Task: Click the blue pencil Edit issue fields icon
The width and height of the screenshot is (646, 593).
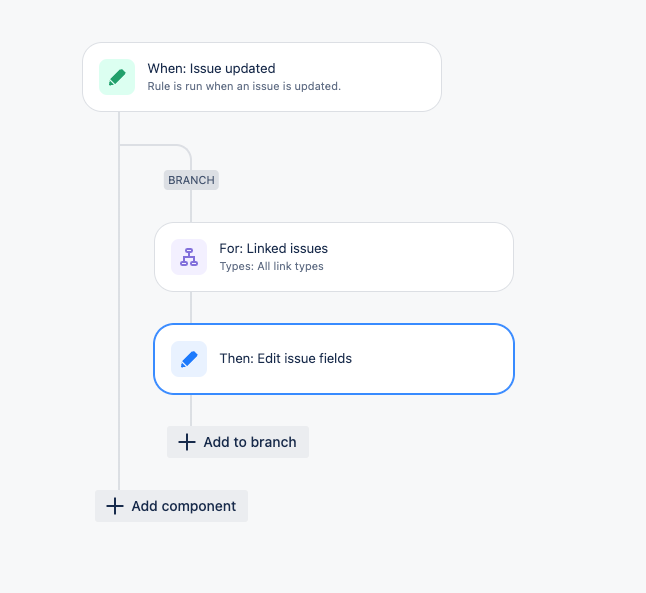Action: click(x=189, y=359)
